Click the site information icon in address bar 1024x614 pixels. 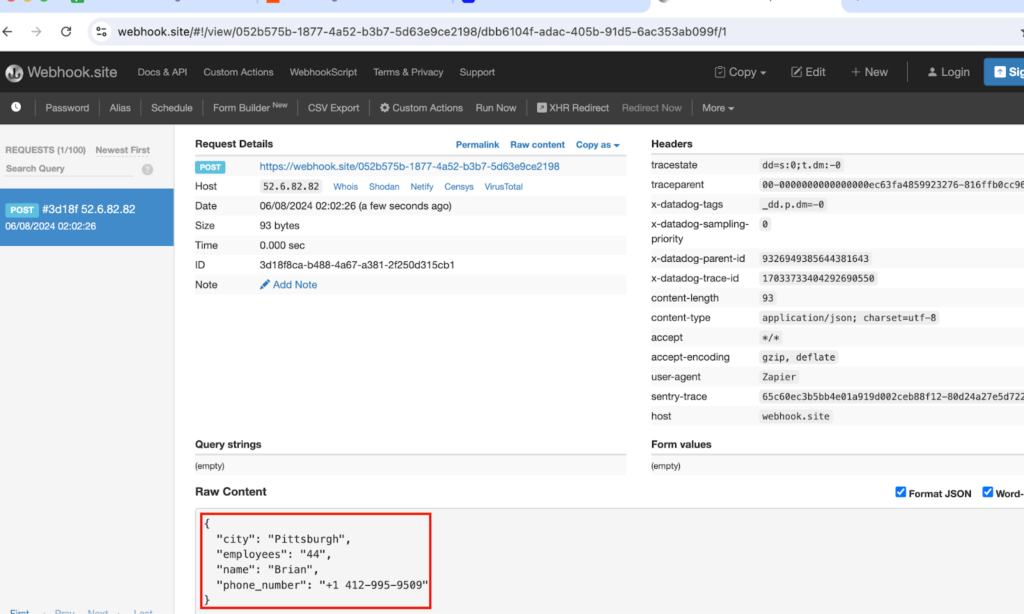coord(99,31)
